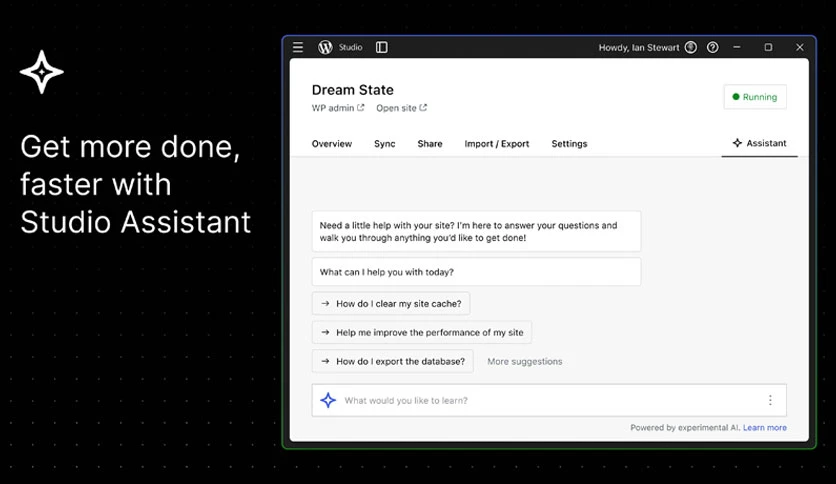836x484 pixels.
Task: Open the help question mark icon
Action: pos(712,47)
